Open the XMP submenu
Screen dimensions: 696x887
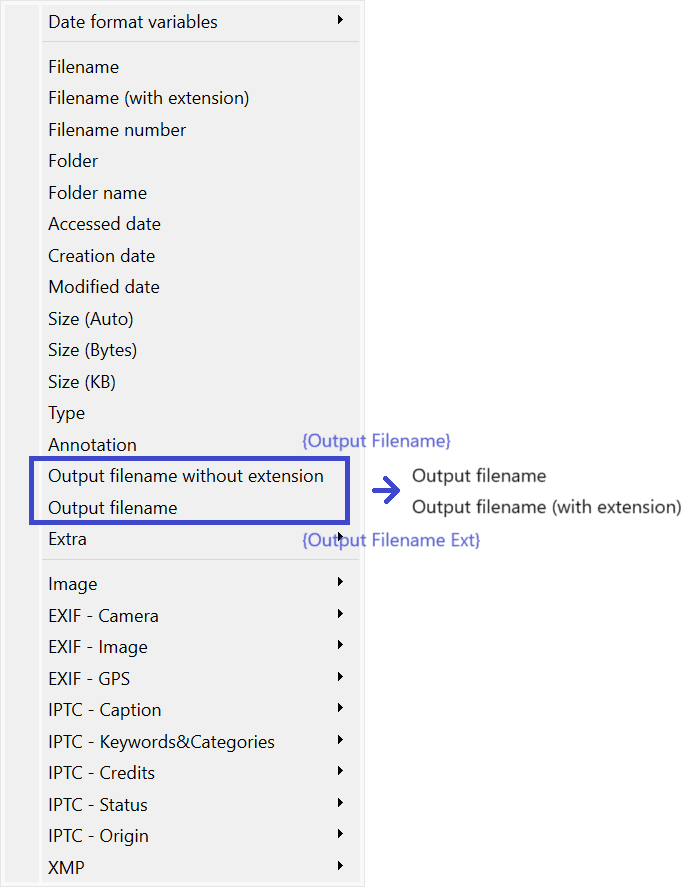pos(67,867)
